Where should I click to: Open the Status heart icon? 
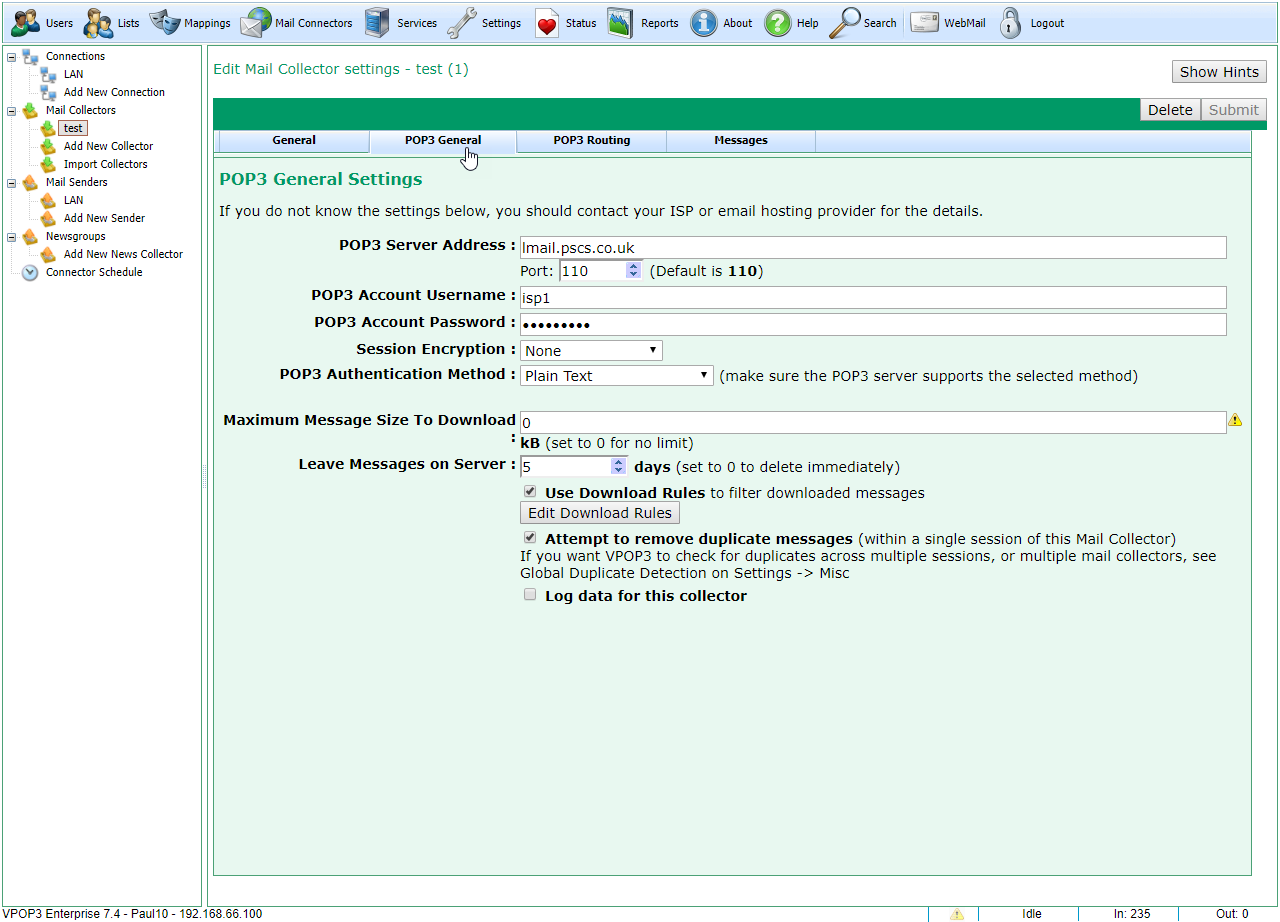(x=546, y=23)
